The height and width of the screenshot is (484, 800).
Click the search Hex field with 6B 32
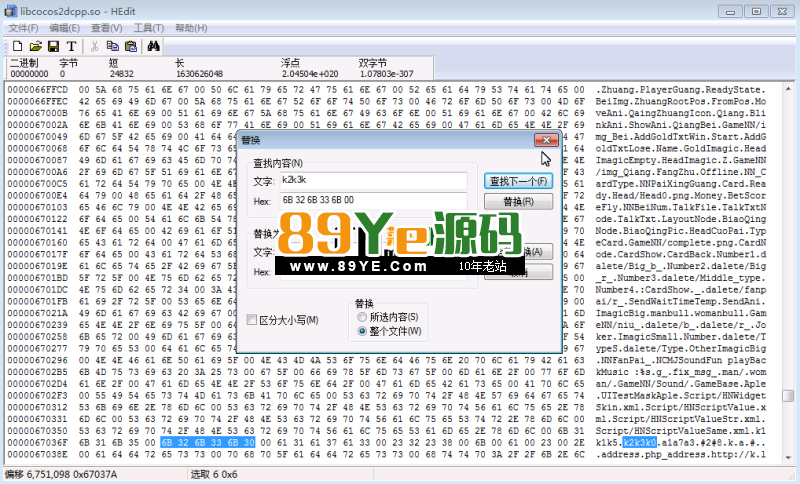coord(372,201)
